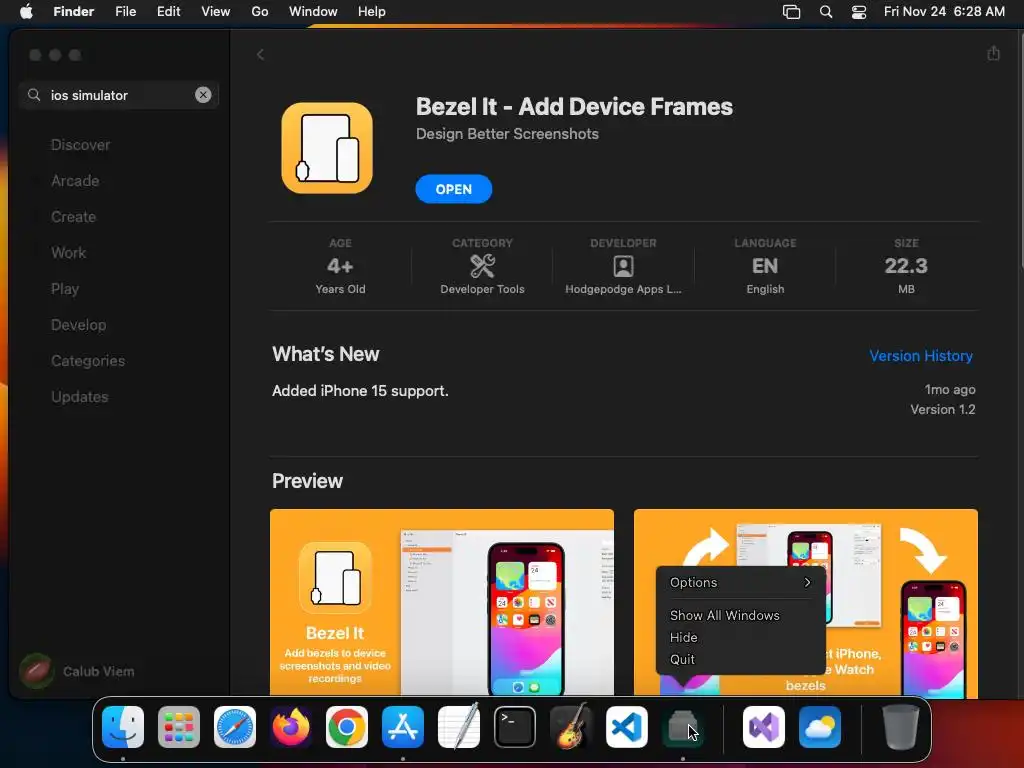This screenshot has height=768, width=1024.
Task: Go to Discover in the sidebar
Action: 80,145
